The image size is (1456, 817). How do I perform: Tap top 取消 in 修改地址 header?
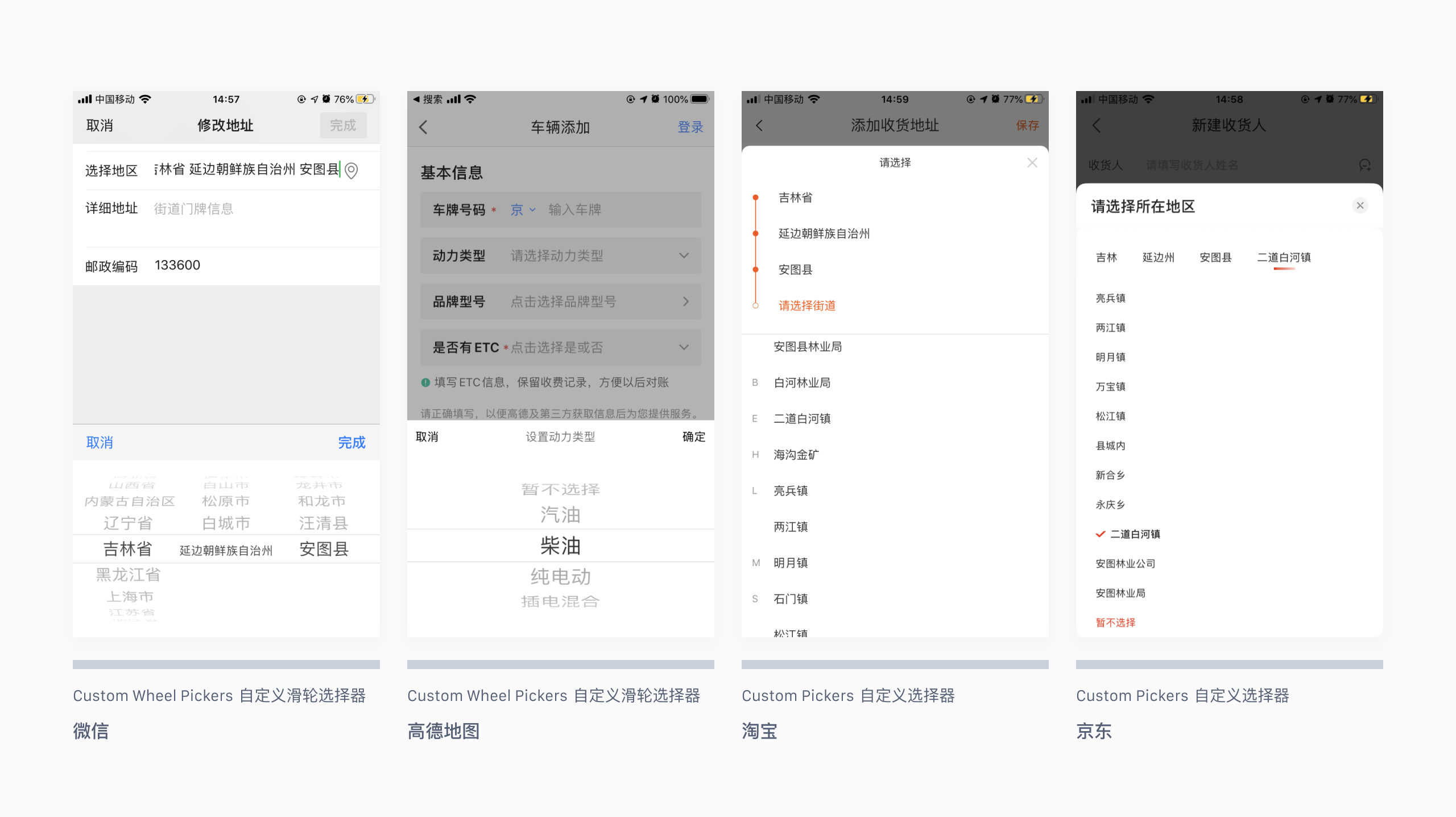click(100, 125)
